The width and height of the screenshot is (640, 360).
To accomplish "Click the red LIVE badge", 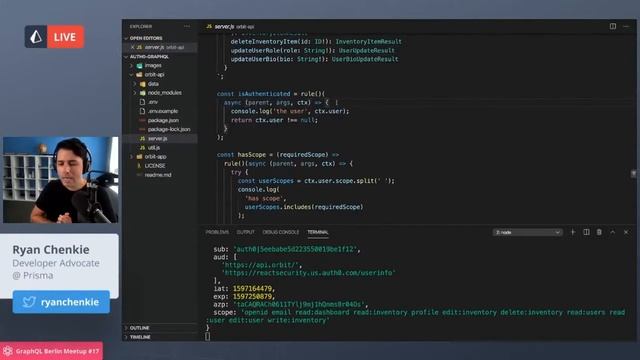I will pyautogui.click(x=65, y=37).
